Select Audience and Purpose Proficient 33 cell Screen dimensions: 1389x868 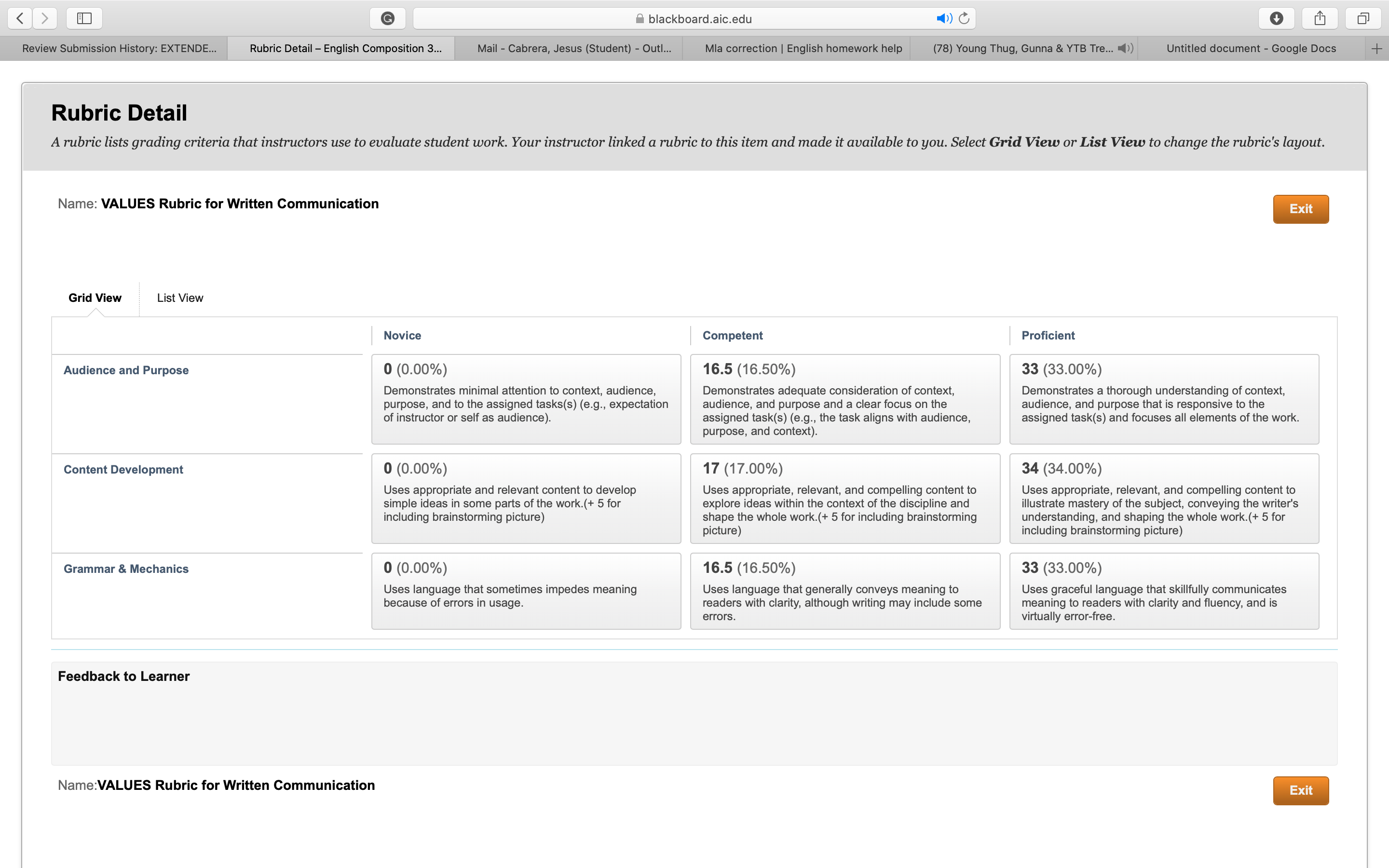(x=1164, y=399)
